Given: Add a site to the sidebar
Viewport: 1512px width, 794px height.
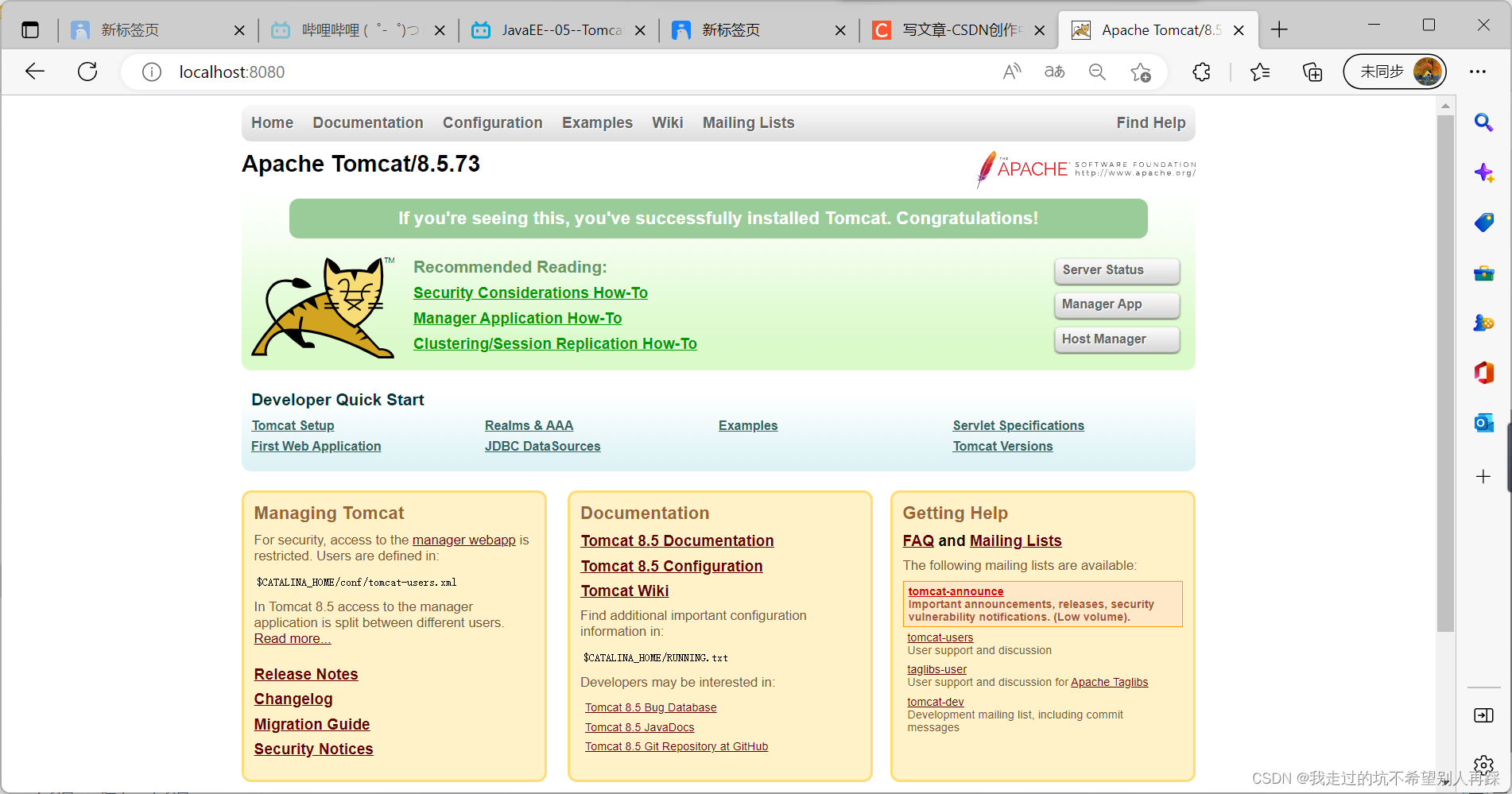Looking at the screenshot, I should click(x=1483, y=477).
